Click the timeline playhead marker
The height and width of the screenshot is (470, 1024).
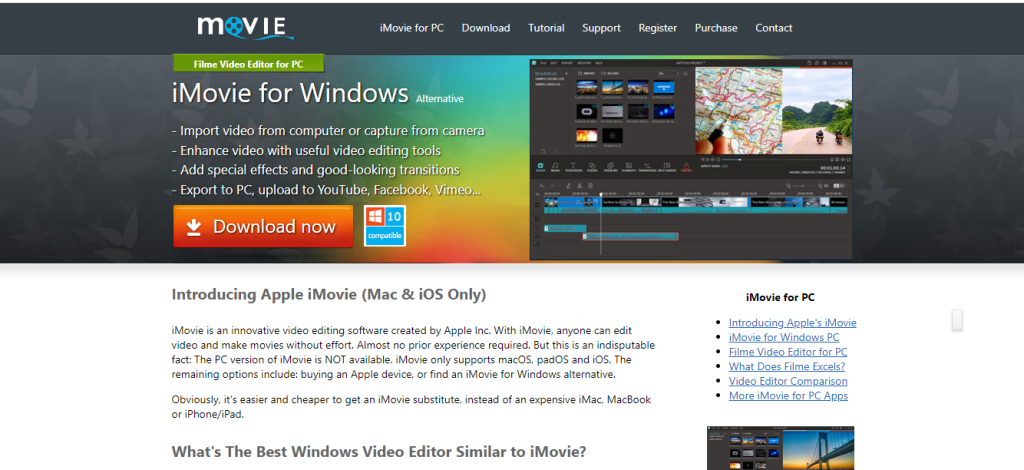(x=601, y=195)
